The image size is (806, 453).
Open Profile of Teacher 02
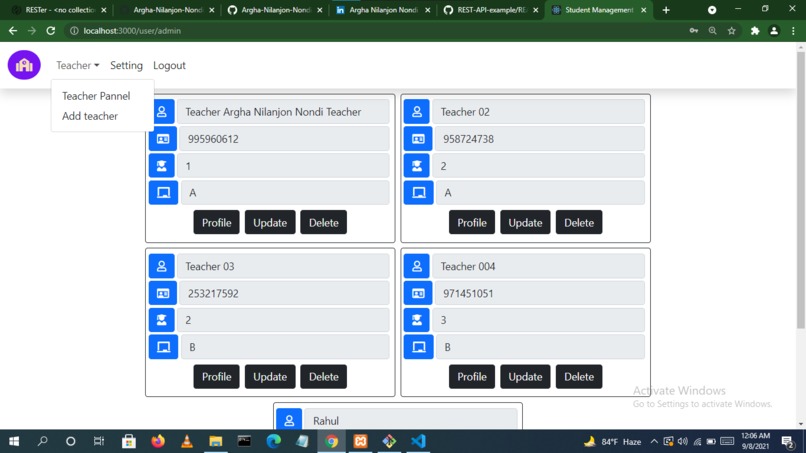[x=472, y=222]
